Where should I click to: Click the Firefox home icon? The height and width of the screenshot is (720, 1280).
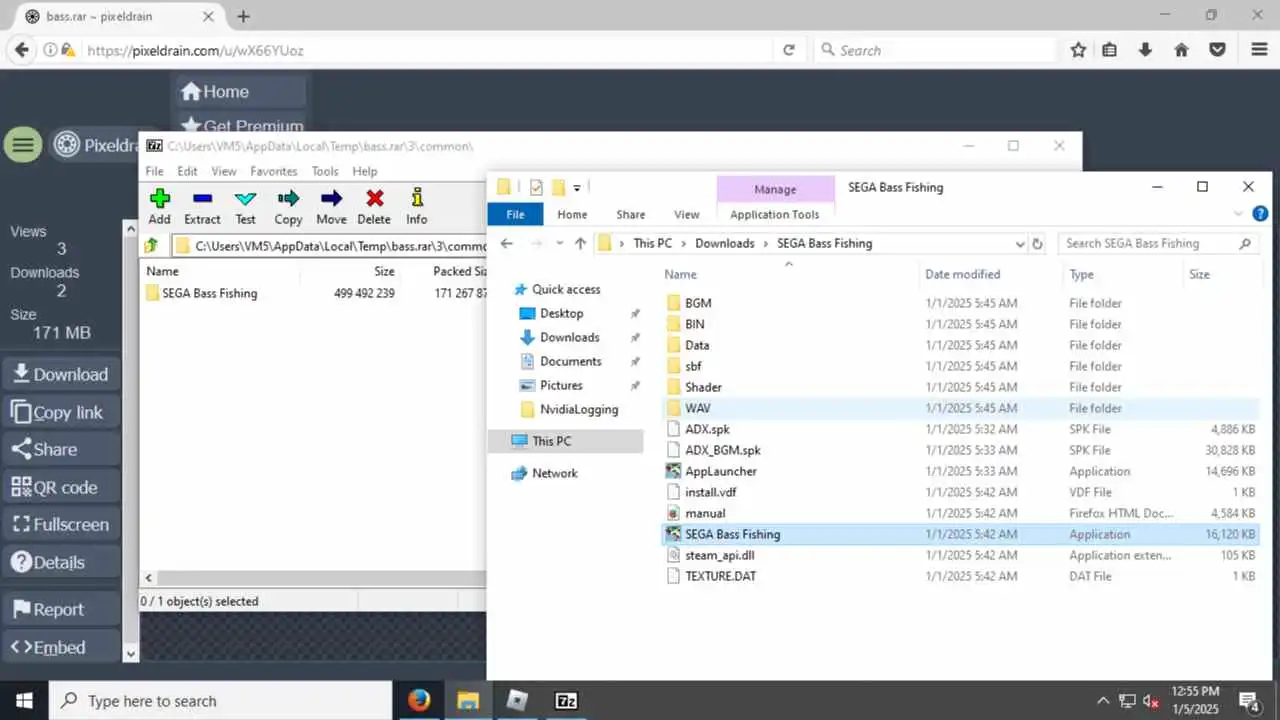click(1181, 50)
